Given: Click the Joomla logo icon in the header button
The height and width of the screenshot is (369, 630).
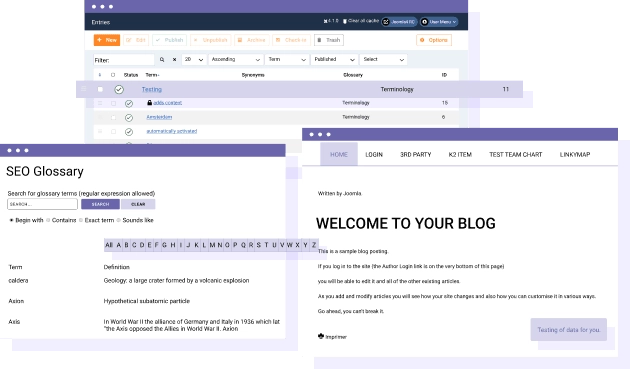Looking at the screenshot, I should (x=386, y=22).
